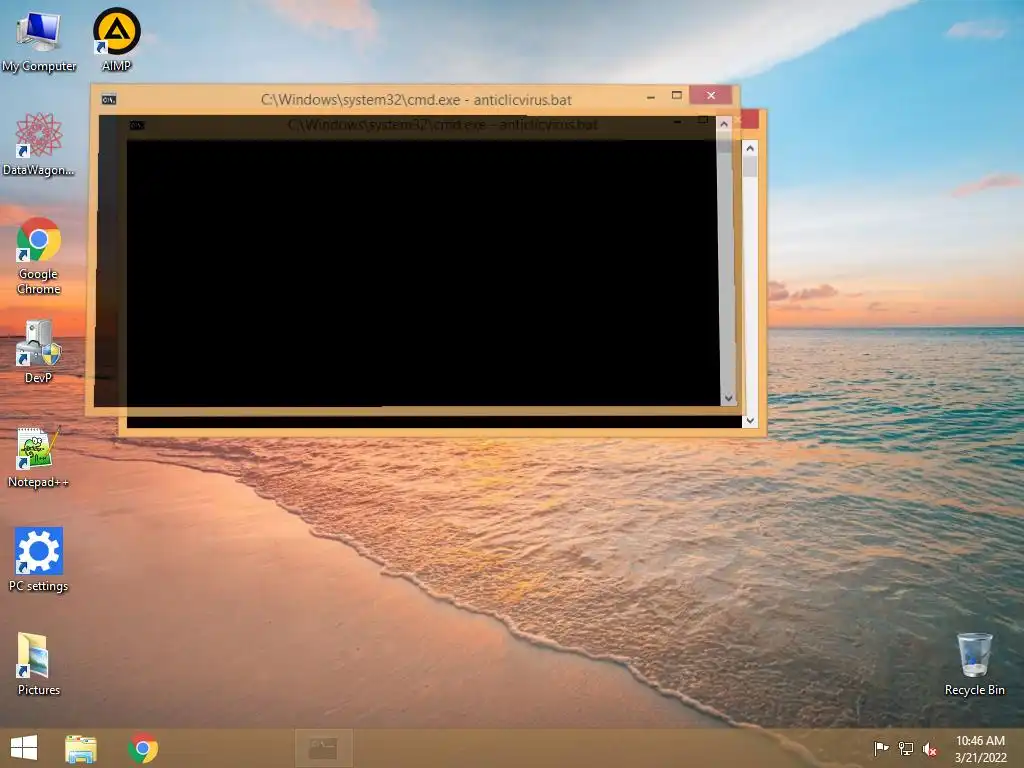This screenshot has height=768, width=1024.
Task: Open File Explorer from the taskbar
Action: 81,748
